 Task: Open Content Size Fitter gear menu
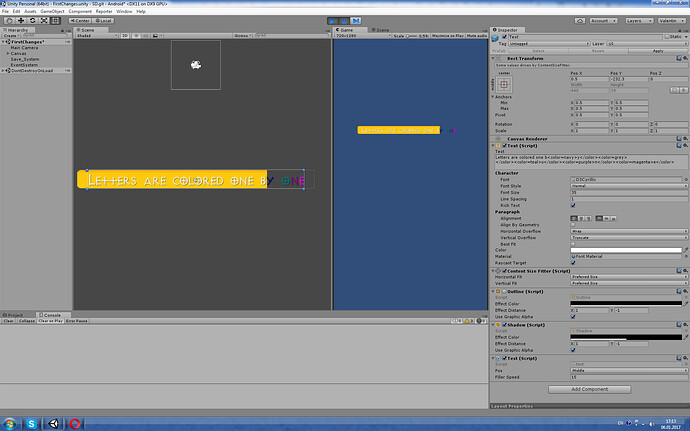685,271
